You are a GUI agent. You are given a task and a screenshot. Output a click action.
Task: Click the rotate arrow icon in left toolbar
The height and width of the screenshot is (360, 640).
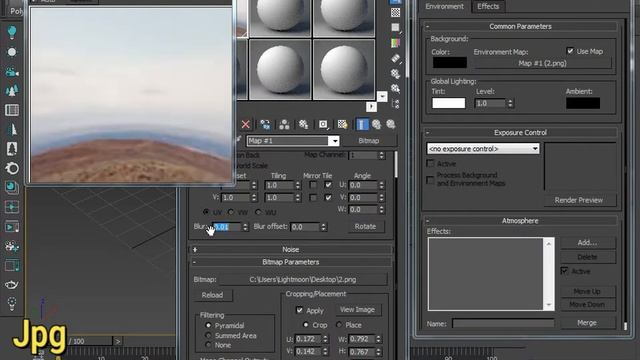click(x=12, y=168)
